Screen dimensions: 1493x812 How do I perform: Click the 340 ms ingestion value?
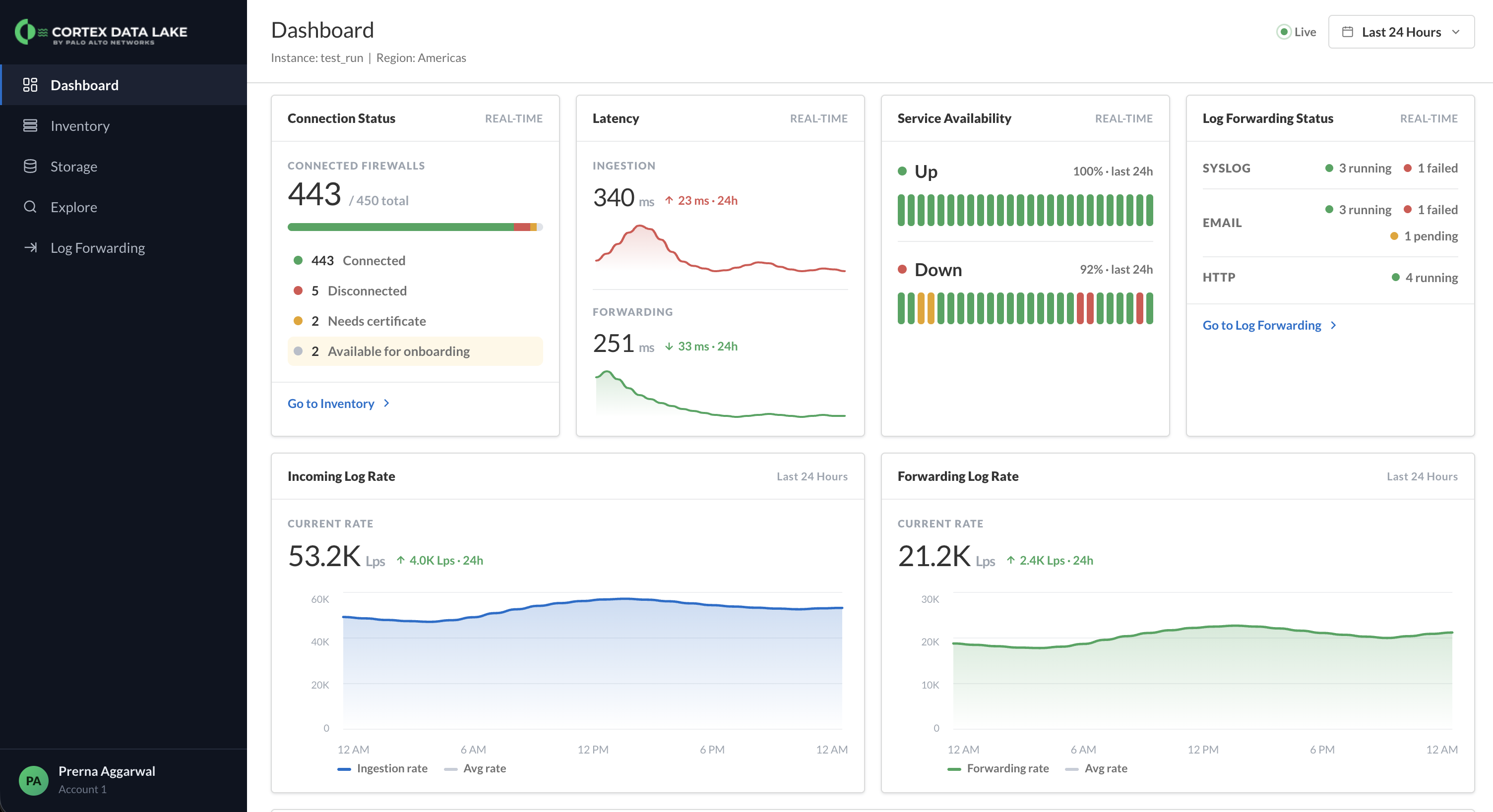coord(623,197)
